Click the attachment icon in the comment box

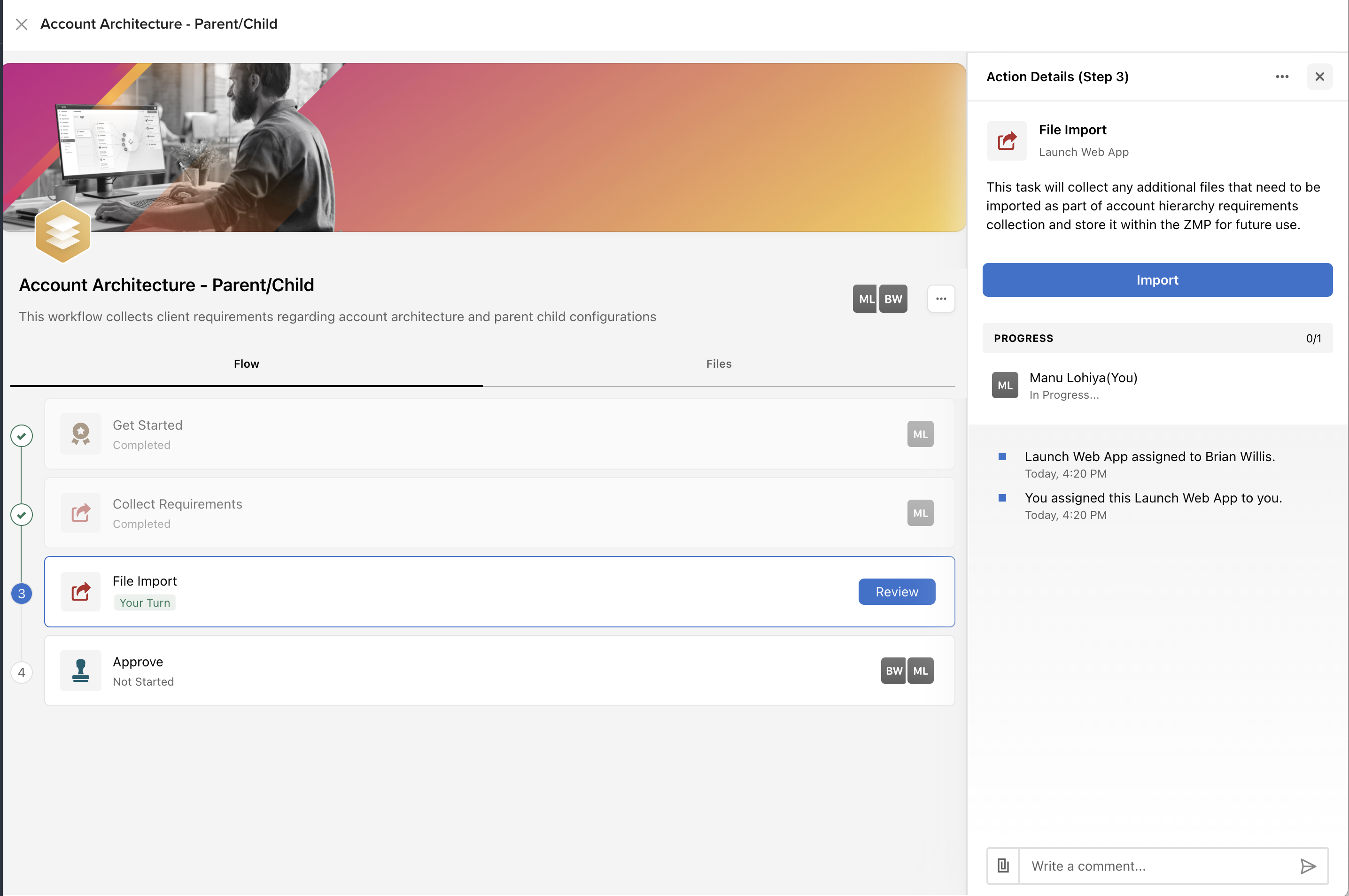tap(1003, 866)
